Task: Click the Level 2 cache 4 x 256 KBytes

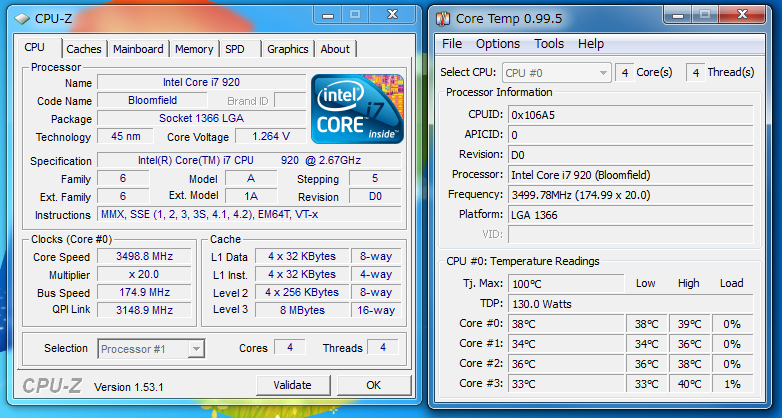Action: pos(302,292)
